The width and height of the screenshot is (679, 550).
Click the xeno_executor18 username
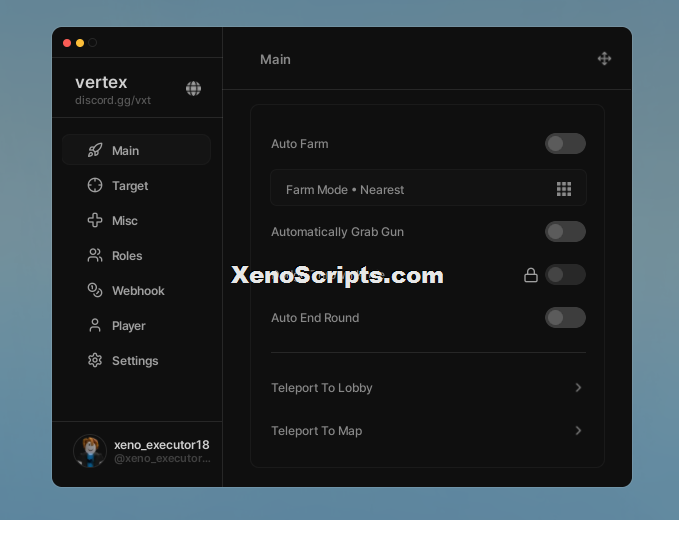coord(162,445)
